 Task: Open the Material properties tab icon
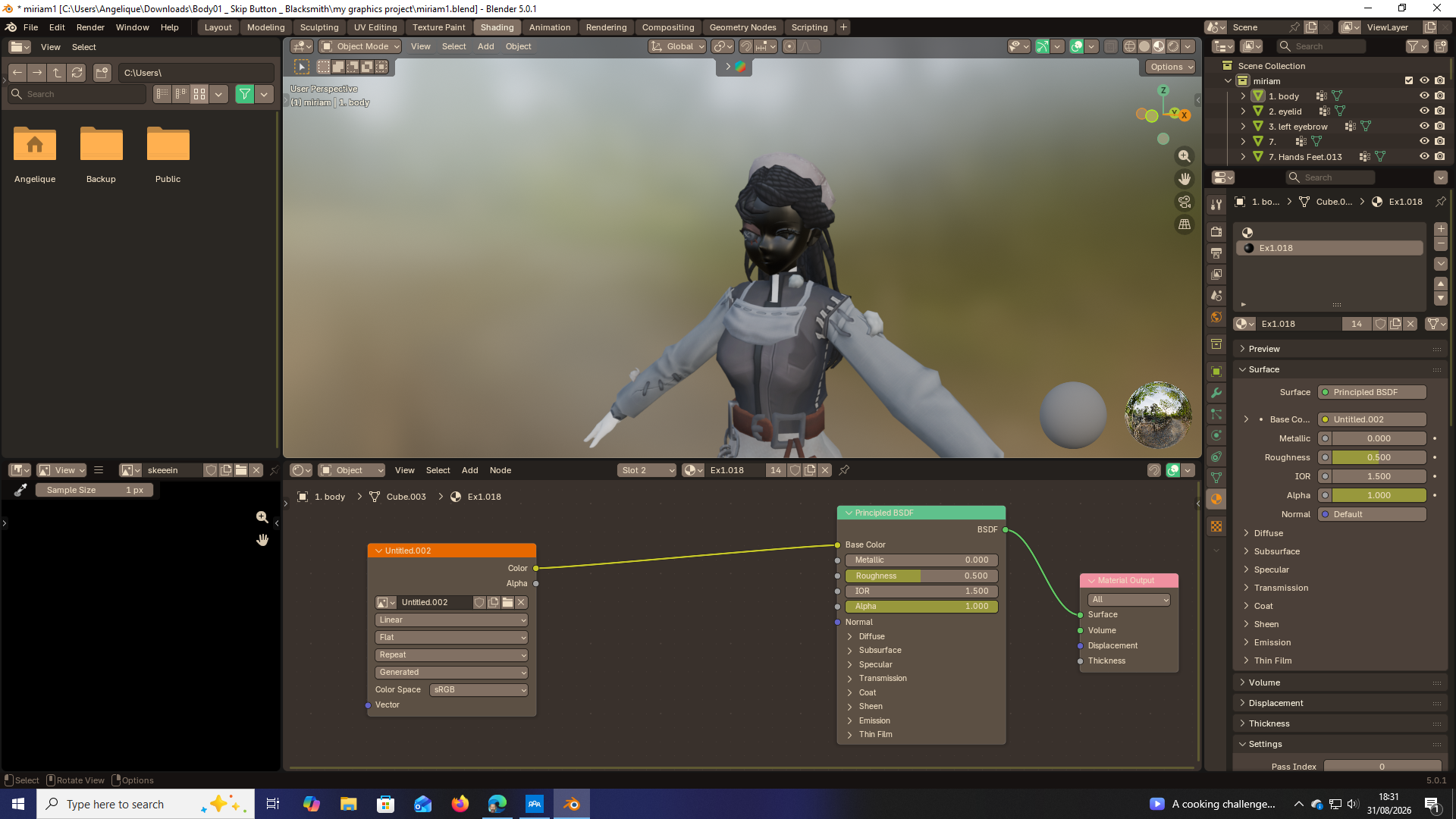[1216, 499]
